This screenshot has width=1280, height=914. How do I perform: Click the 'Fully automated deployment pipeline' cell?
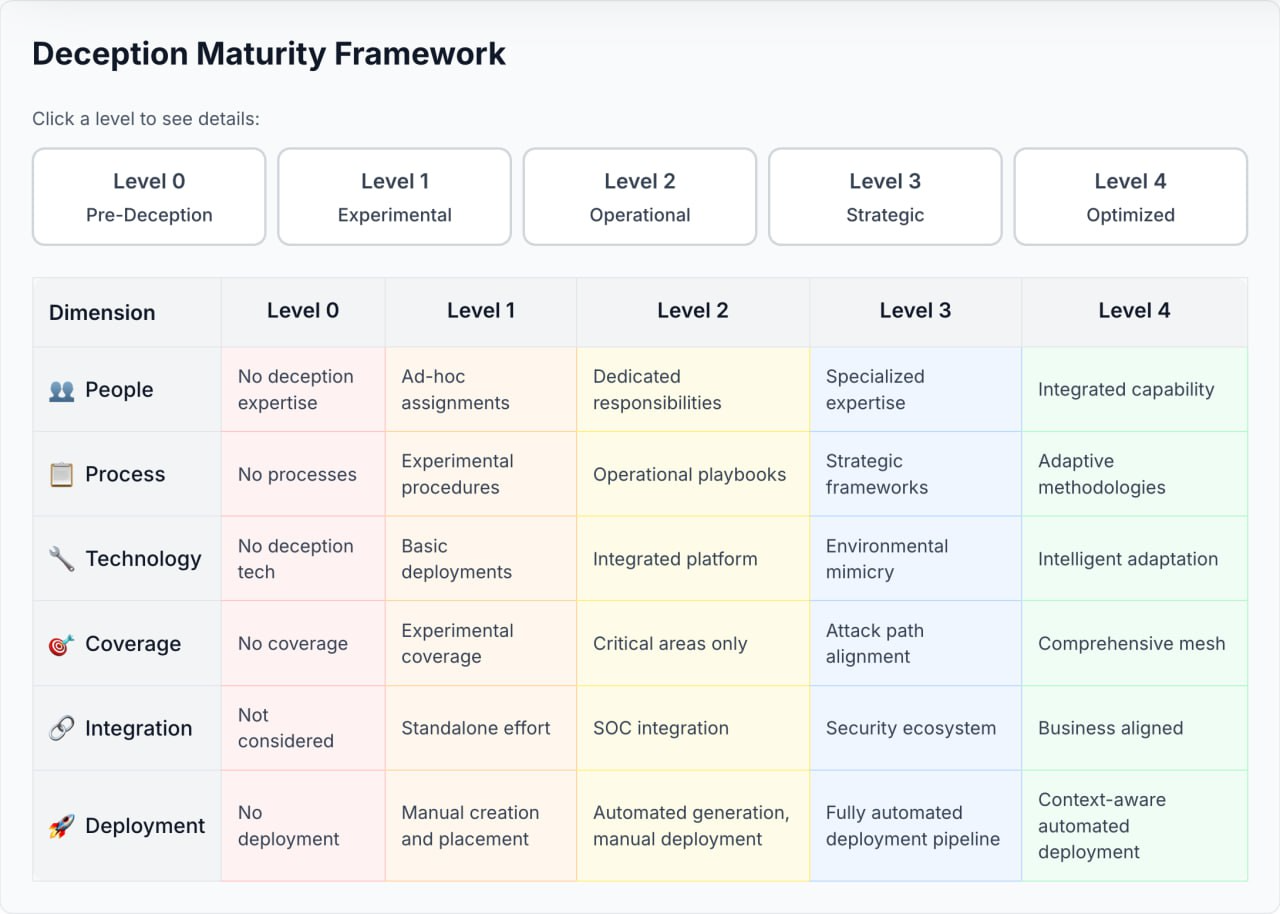(x=914, y=826)
